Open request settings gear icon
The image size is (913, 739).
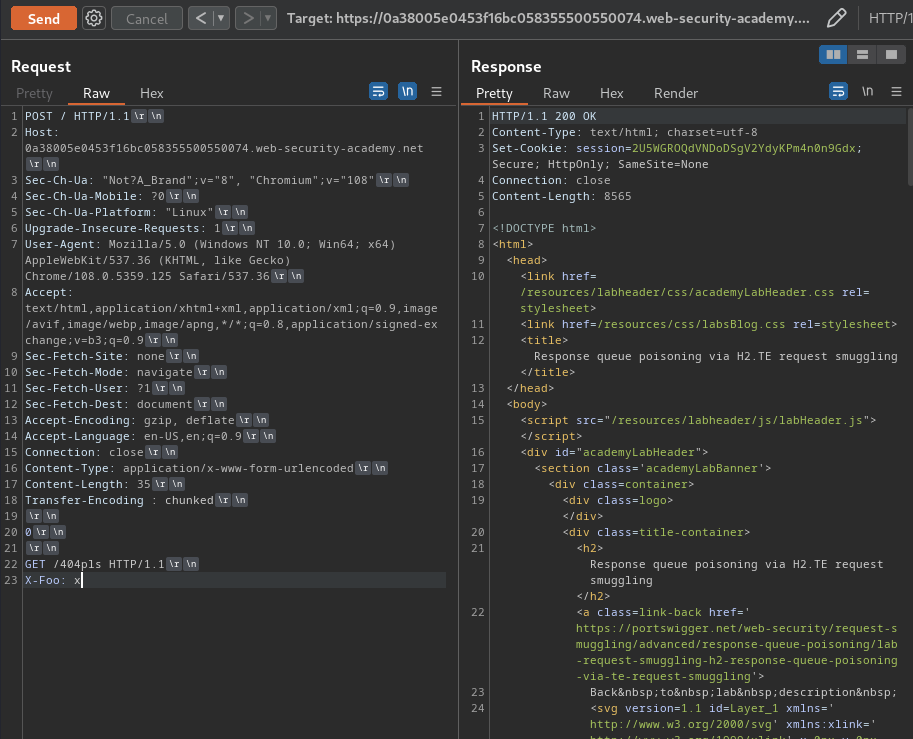94,19
